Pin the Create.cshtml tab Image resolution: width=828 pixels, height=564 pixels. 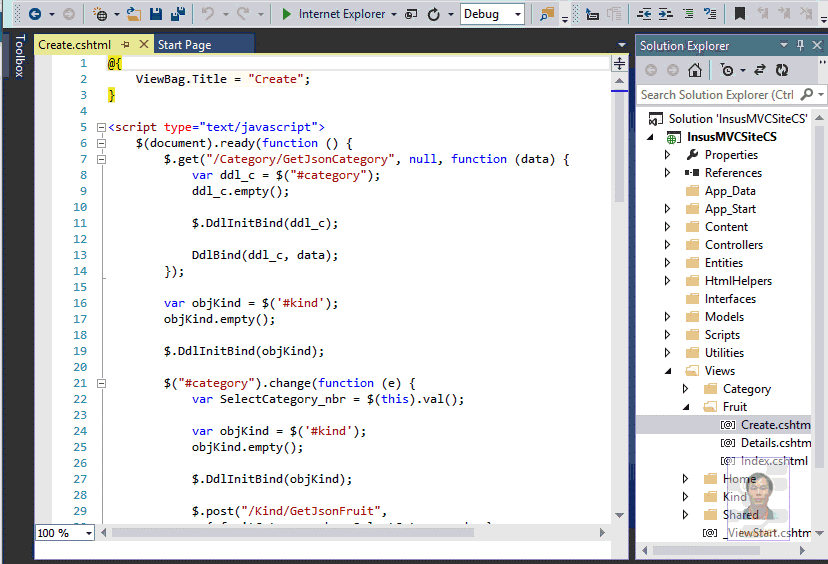pos(126,45)
